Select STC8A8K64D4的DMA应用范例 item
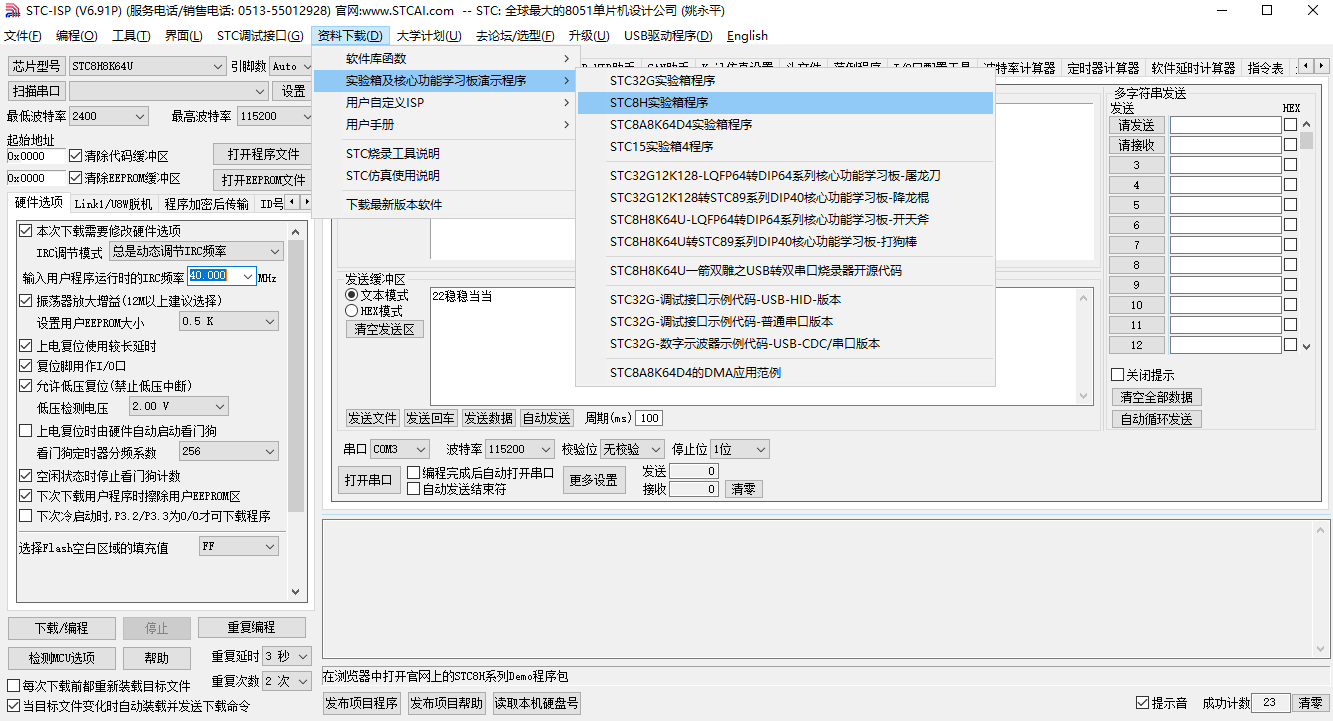Viewport: 1333px width, 721px height. [785, 373]
